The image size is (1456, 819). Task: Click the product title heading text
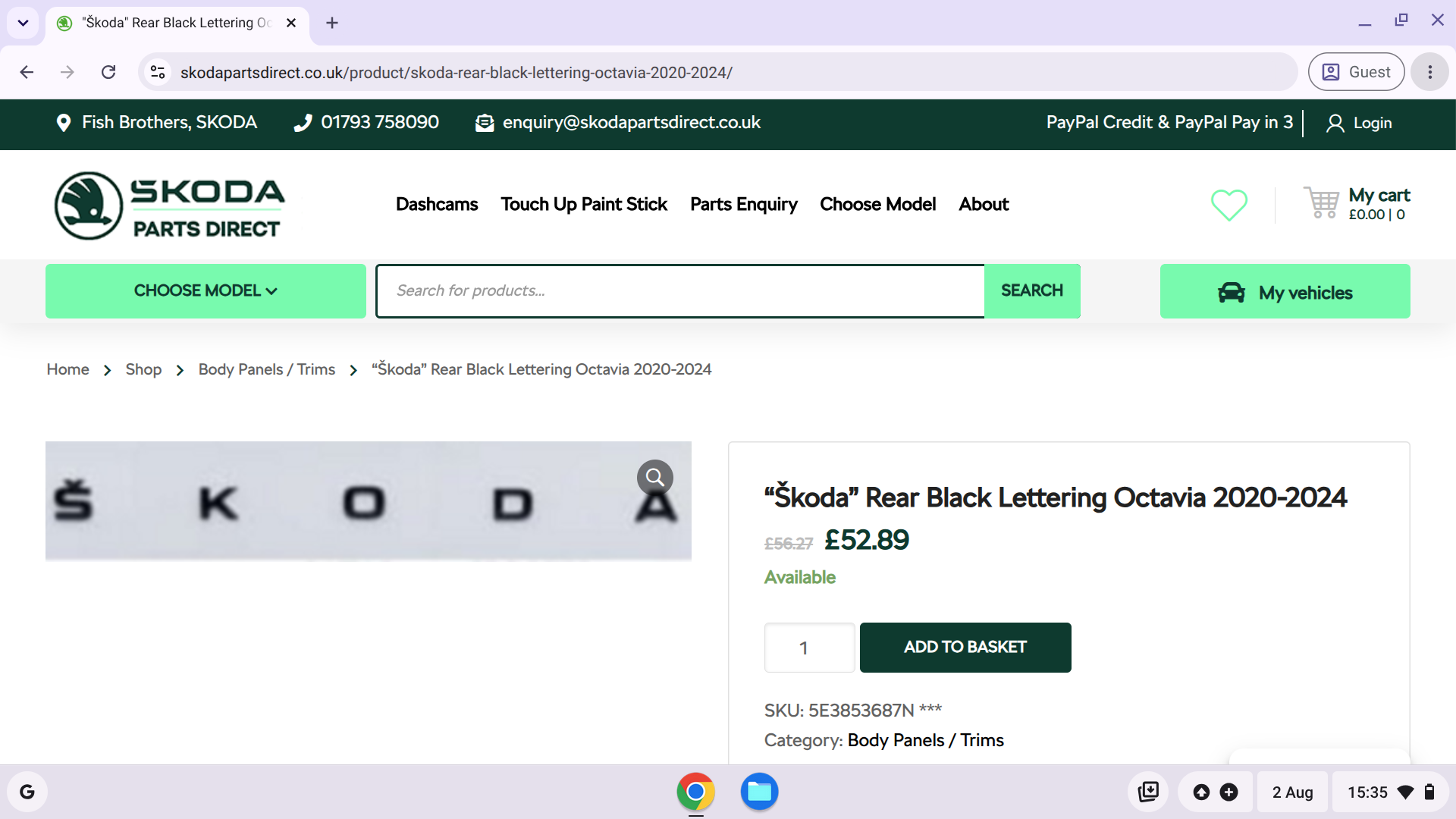(1056, 497)
